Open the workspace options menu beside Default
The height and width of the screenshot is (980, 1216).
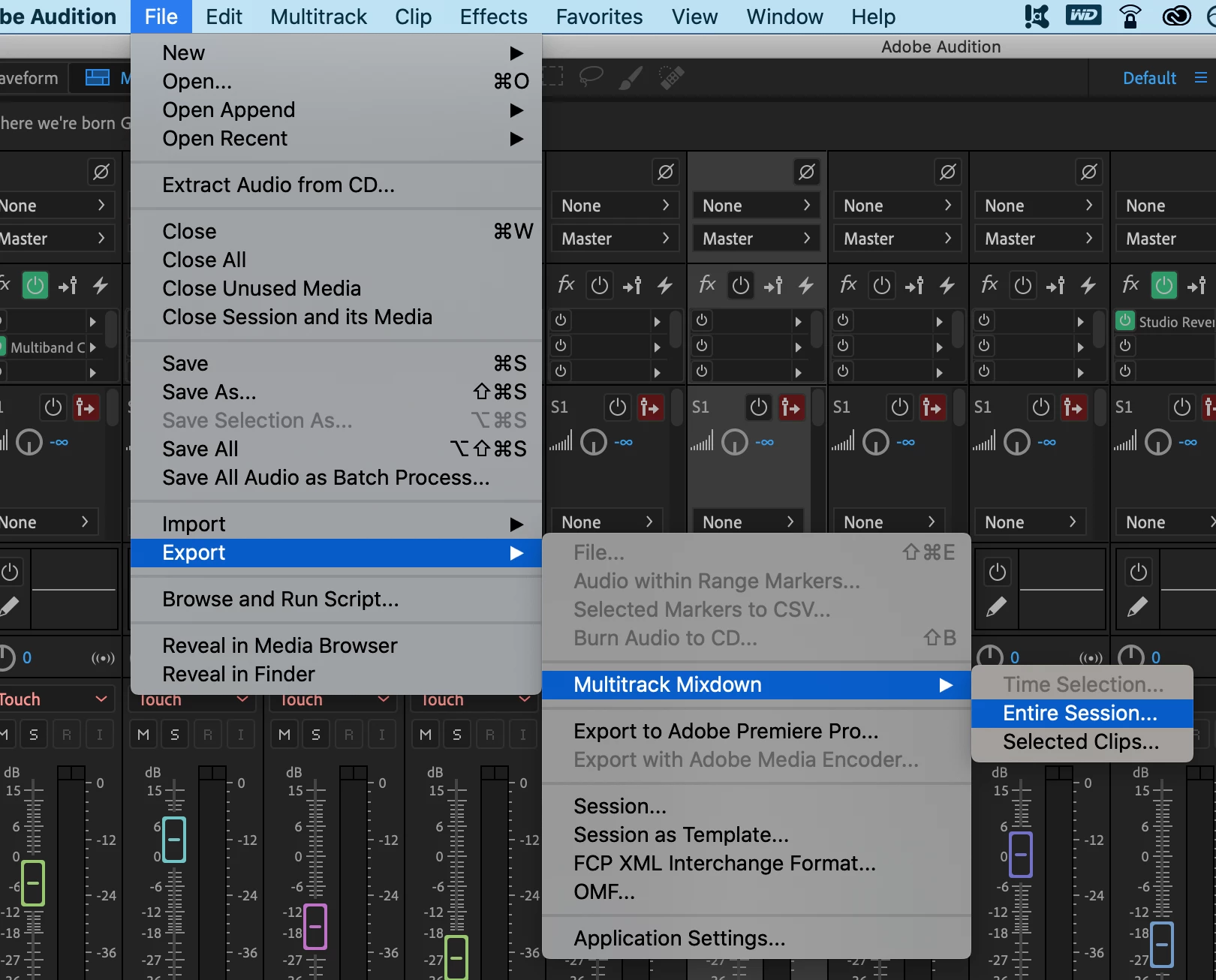[1201, 78]
